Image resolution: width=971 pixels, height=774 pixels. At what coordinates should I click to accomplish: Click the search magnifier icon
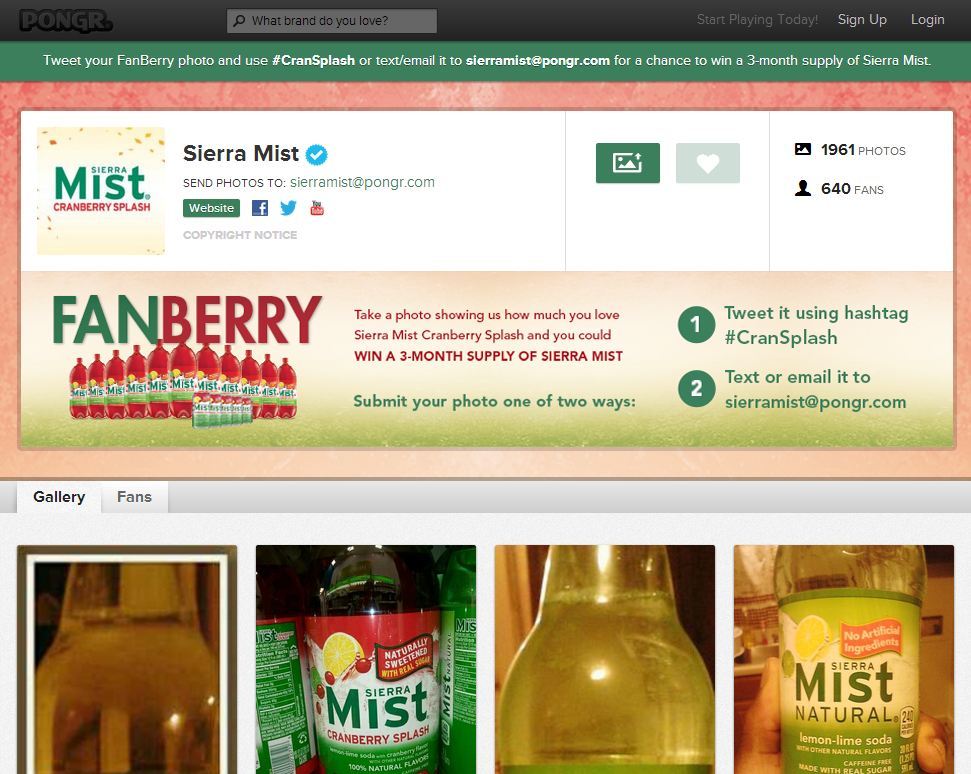coord(240,20)
